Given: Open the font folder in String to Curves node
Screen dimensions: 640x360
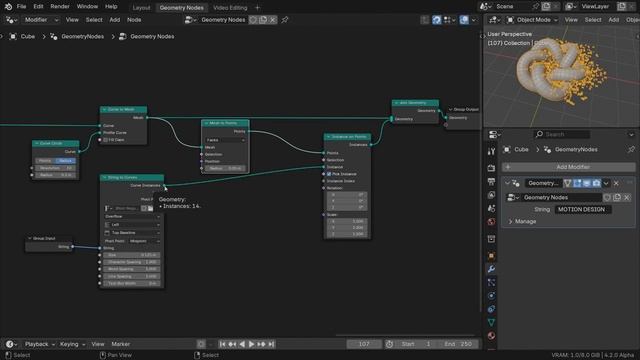Looking at the screenshot, I should [151, 208].
